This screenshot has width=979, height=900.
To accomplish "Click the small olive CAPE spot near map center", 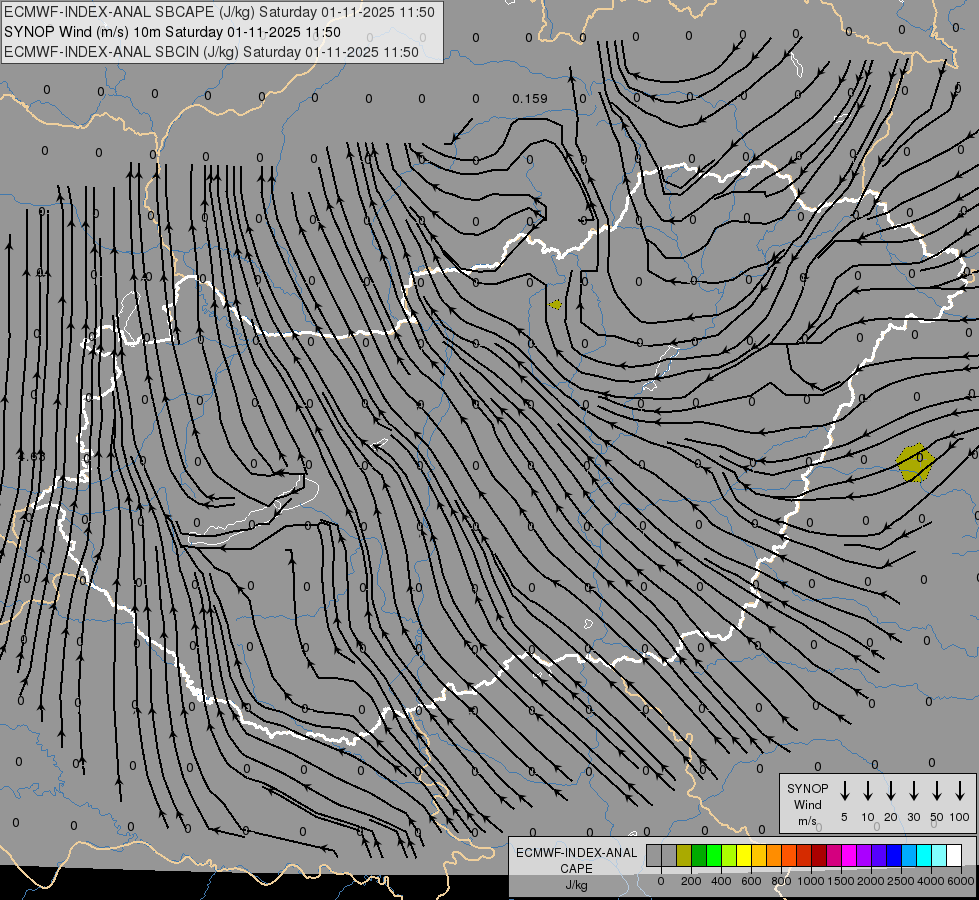I will (x=555, y=304).
